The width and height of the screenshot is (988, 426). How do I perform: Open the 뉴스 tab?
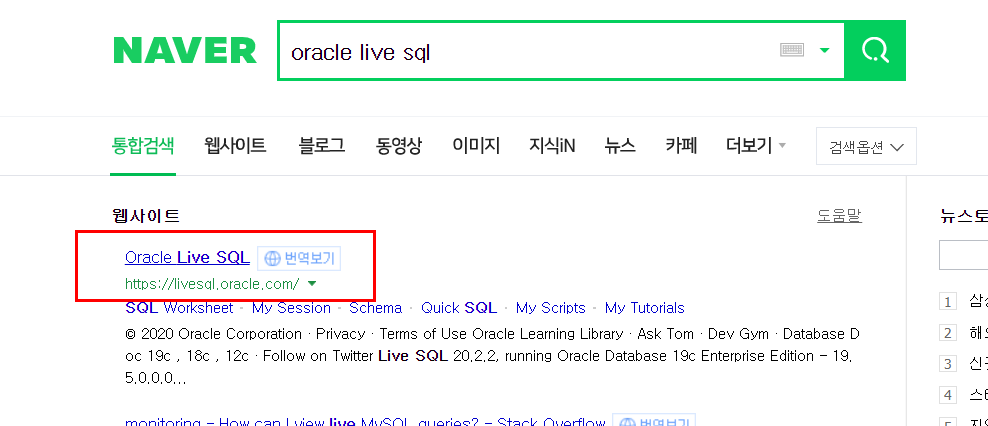click(620, 146)
